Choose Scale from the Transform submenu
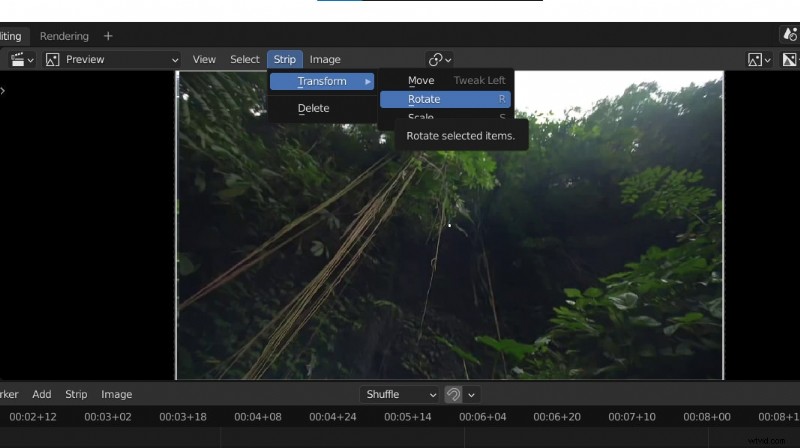The width and height of the screenshot is (800, 448). [445, 116]
